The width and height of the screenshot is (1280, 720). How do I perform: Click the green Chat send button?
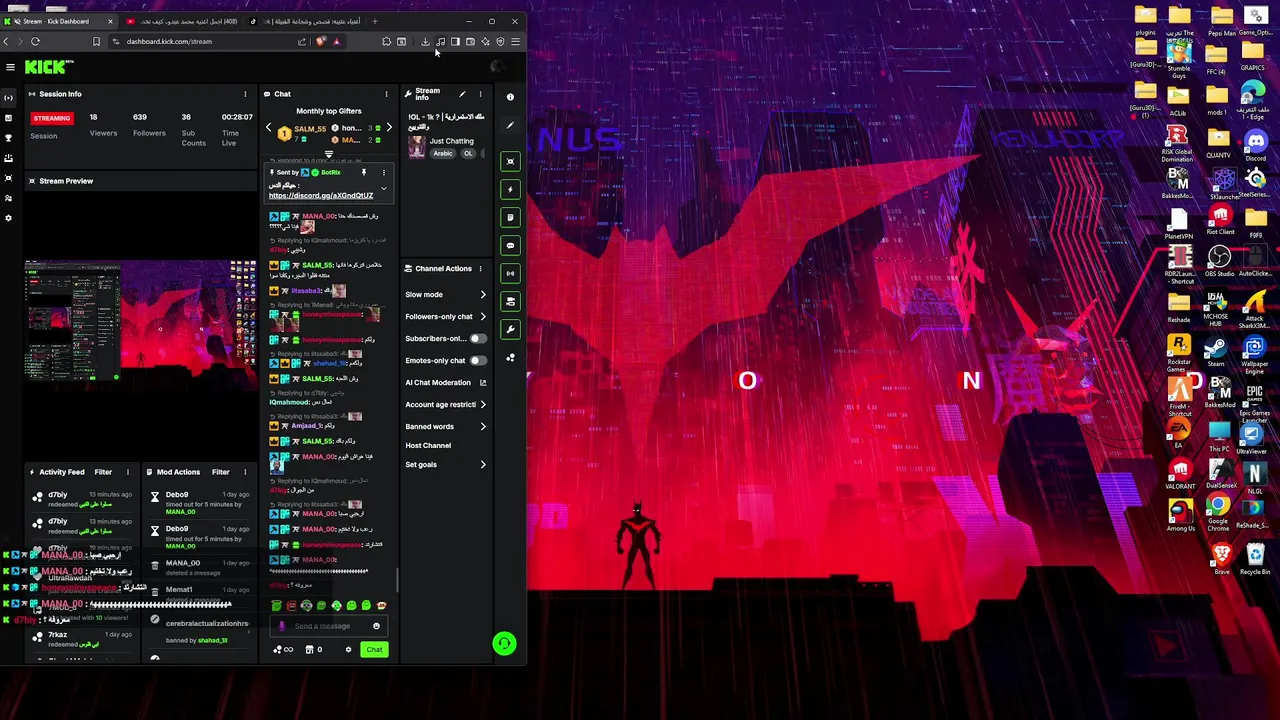[374, 649]
